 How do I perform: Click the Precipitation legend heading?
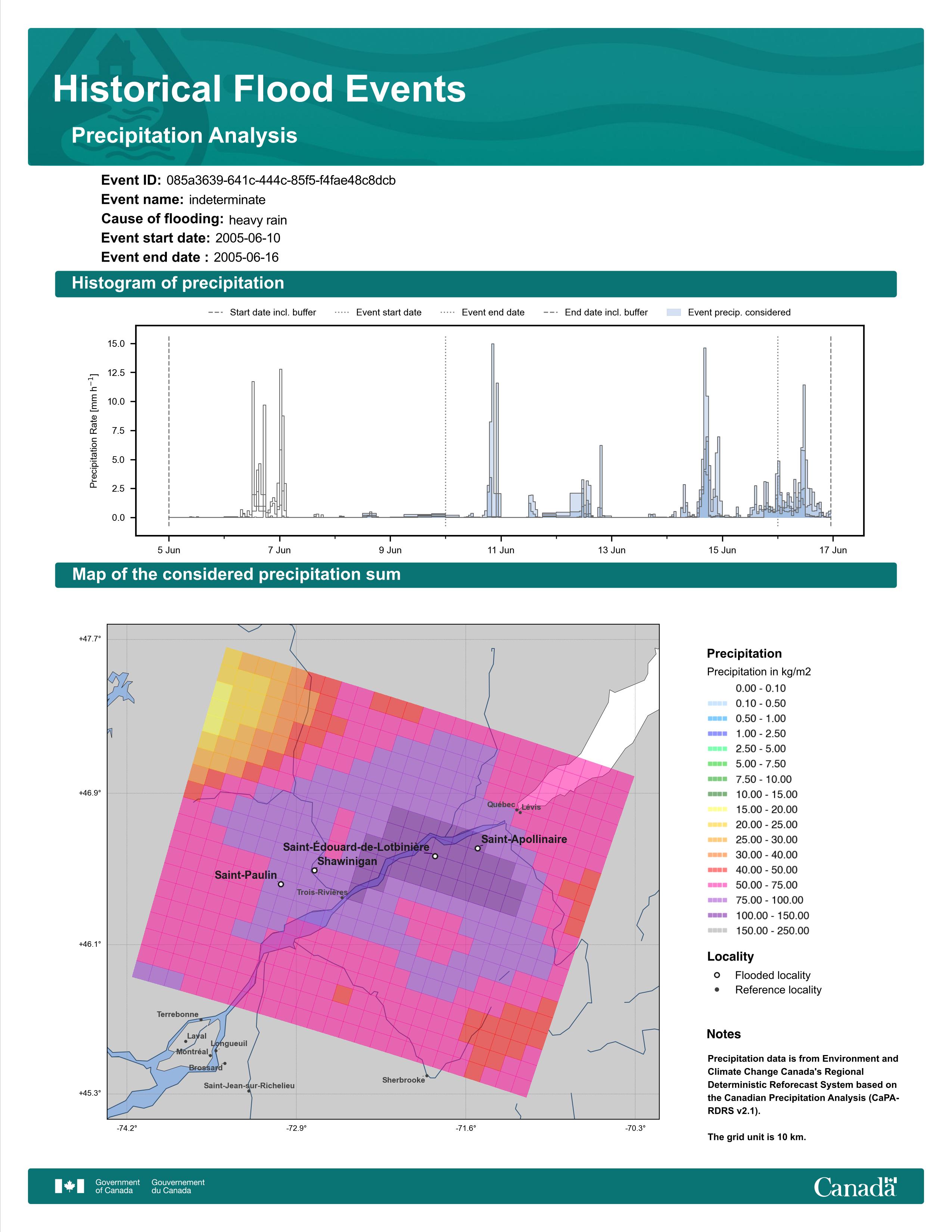tap(744, 654)
